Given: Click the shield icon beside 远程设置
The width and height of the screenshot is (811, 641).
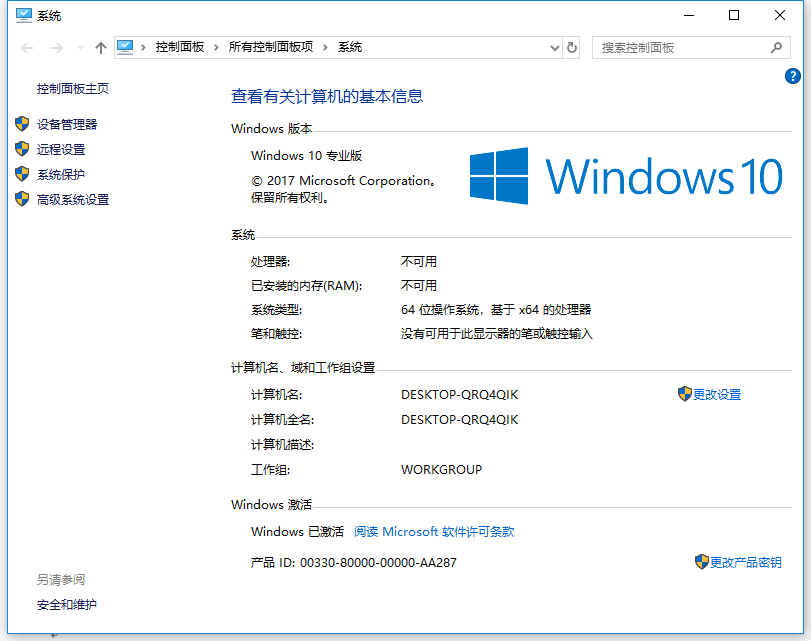Looking at the screenshot, I should coord(22,149).
